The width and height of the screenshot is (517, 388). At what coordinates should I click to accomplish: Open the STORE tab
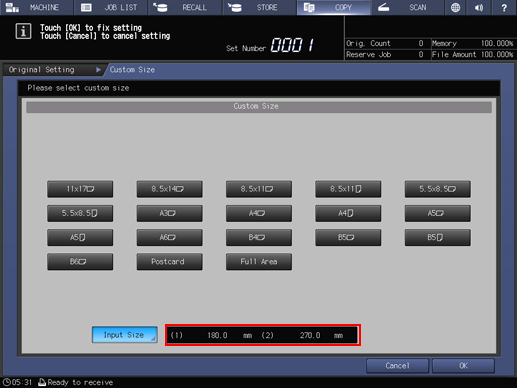(259, 7)
